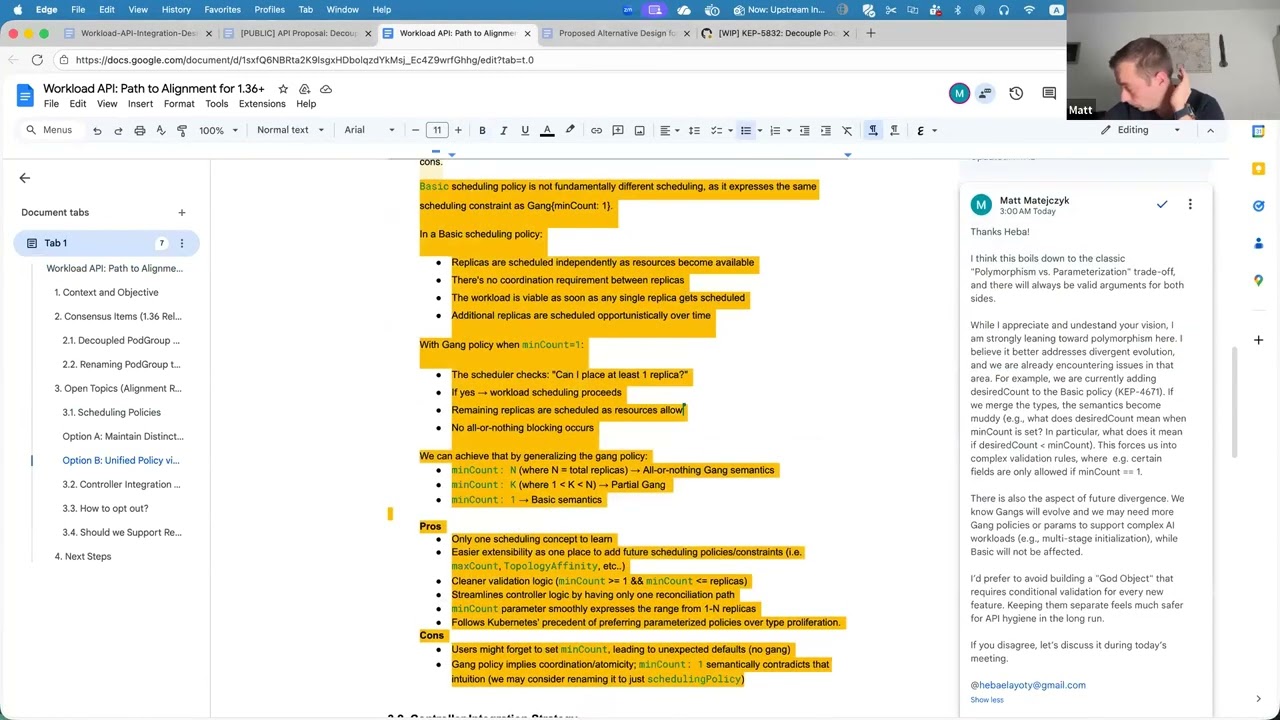Image resolution: width=1280 pixels, height=720 pixels.
Task: Resolve Matt Matejczyk's comment with the checkmark
Action: click(x=1162, y=204)
